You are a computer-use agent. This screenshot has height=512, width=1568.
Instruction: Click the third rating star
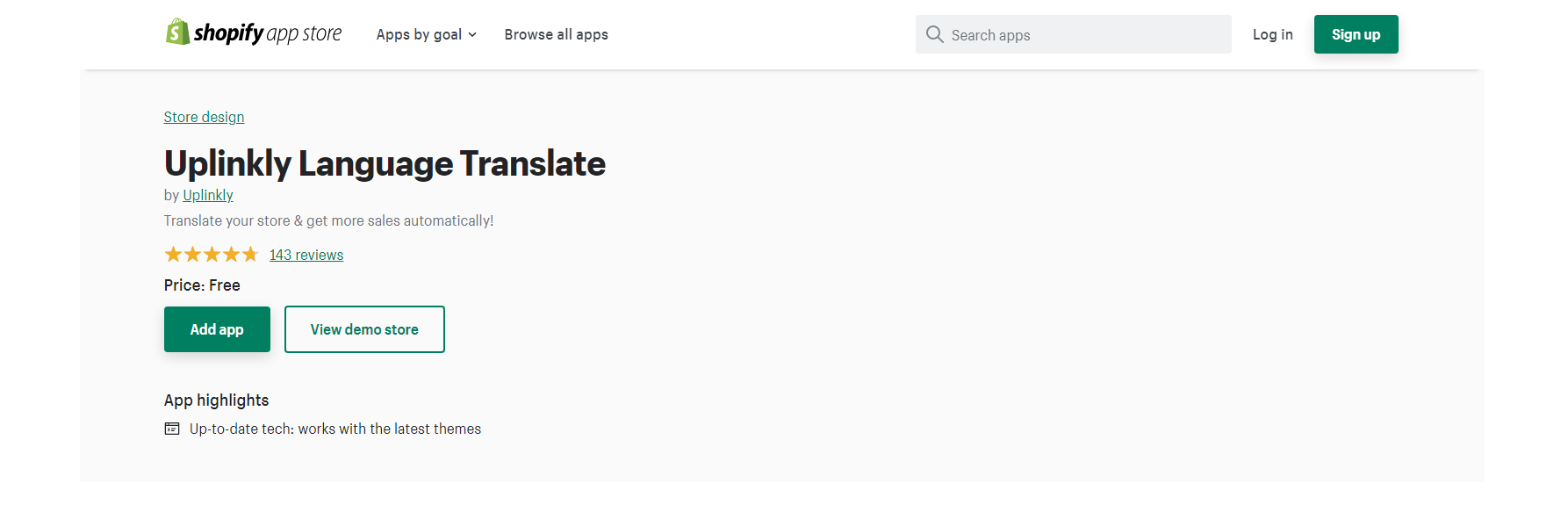point(212,254)
